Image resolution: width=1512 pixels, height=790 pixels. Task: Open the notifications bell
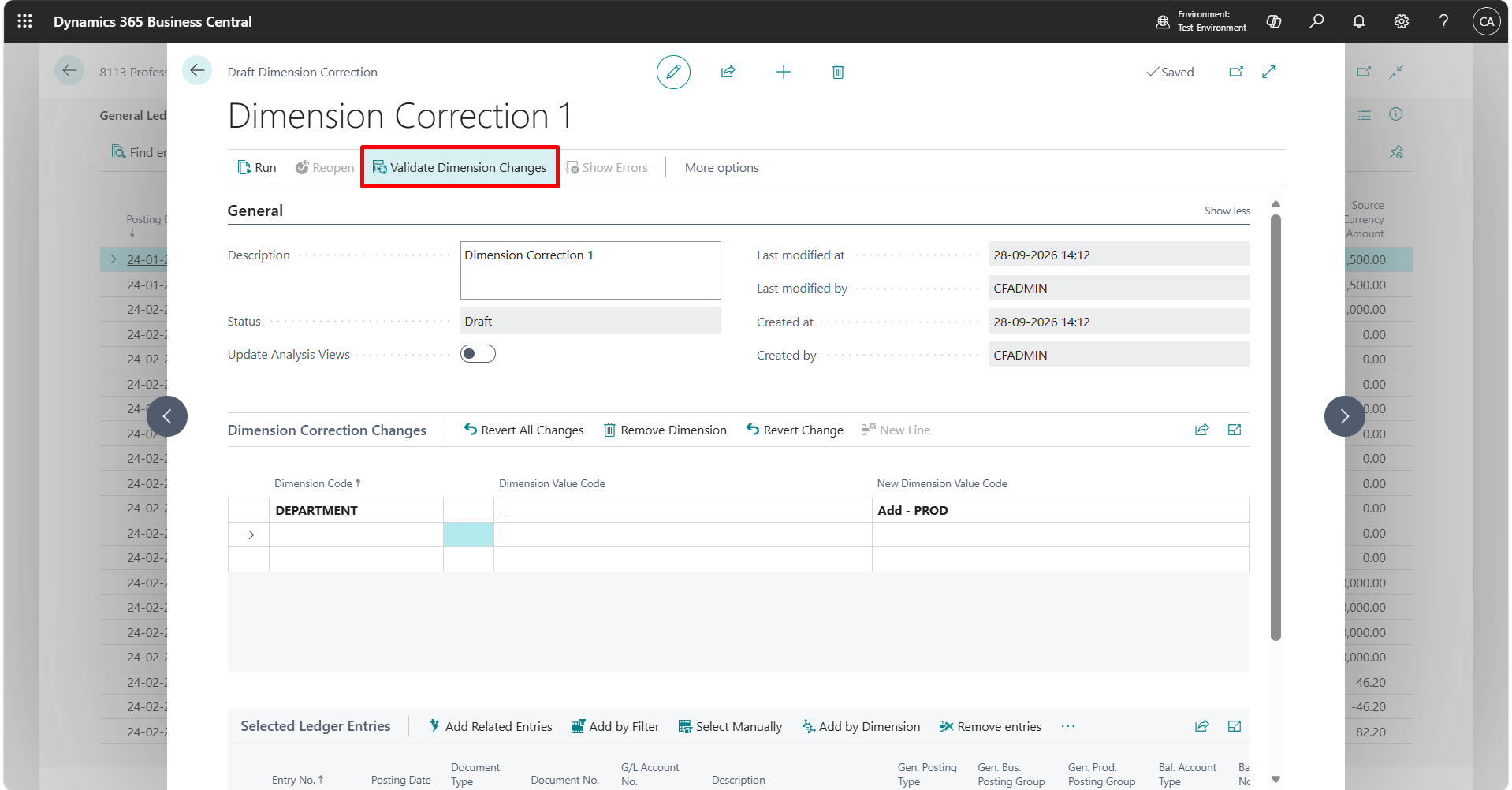[x=1359, y=21]
